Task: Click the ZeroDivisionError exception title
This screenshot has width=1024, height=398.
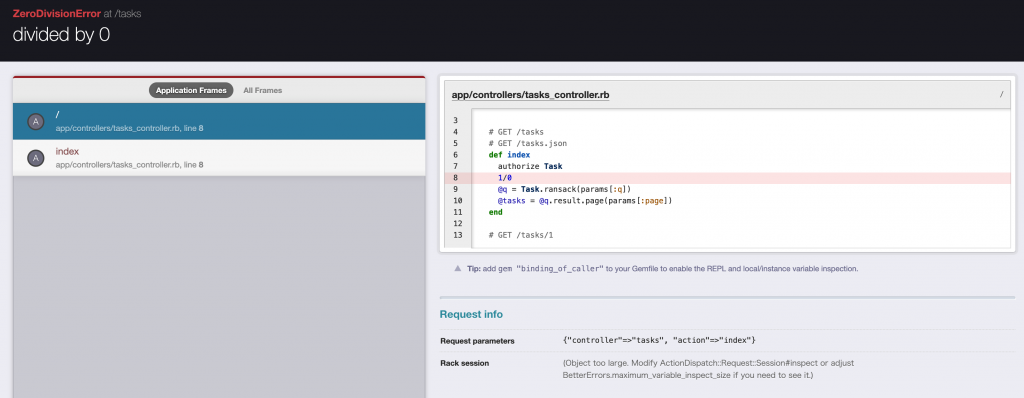Action: click(x=57, y=13)
